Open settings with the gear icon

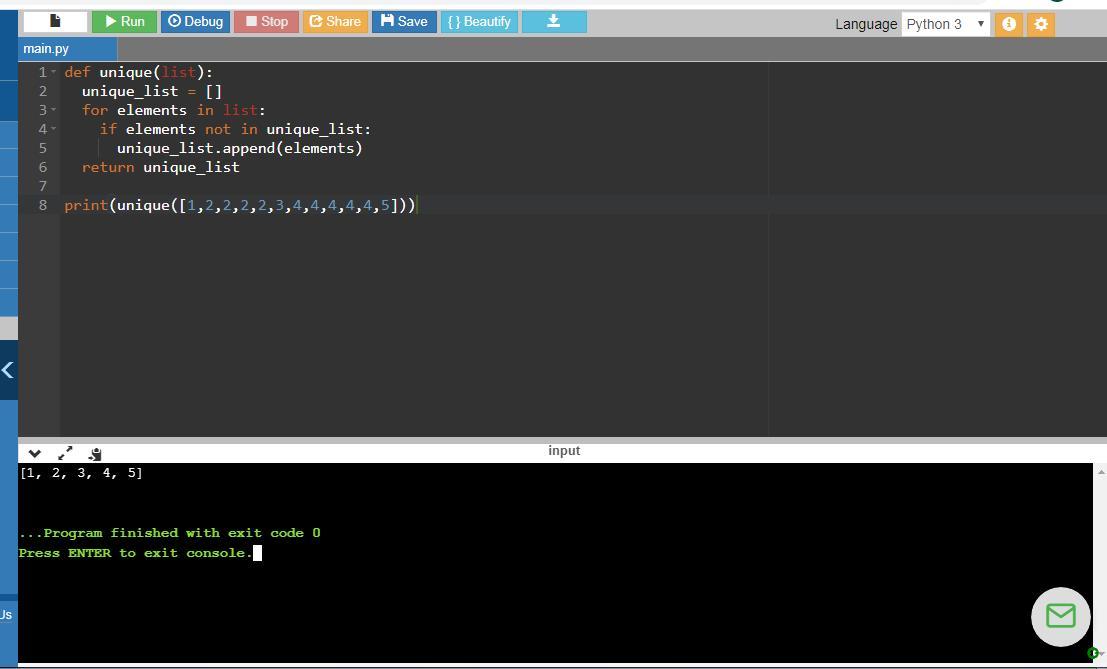pyautogui.click(x=1041, y=24)
